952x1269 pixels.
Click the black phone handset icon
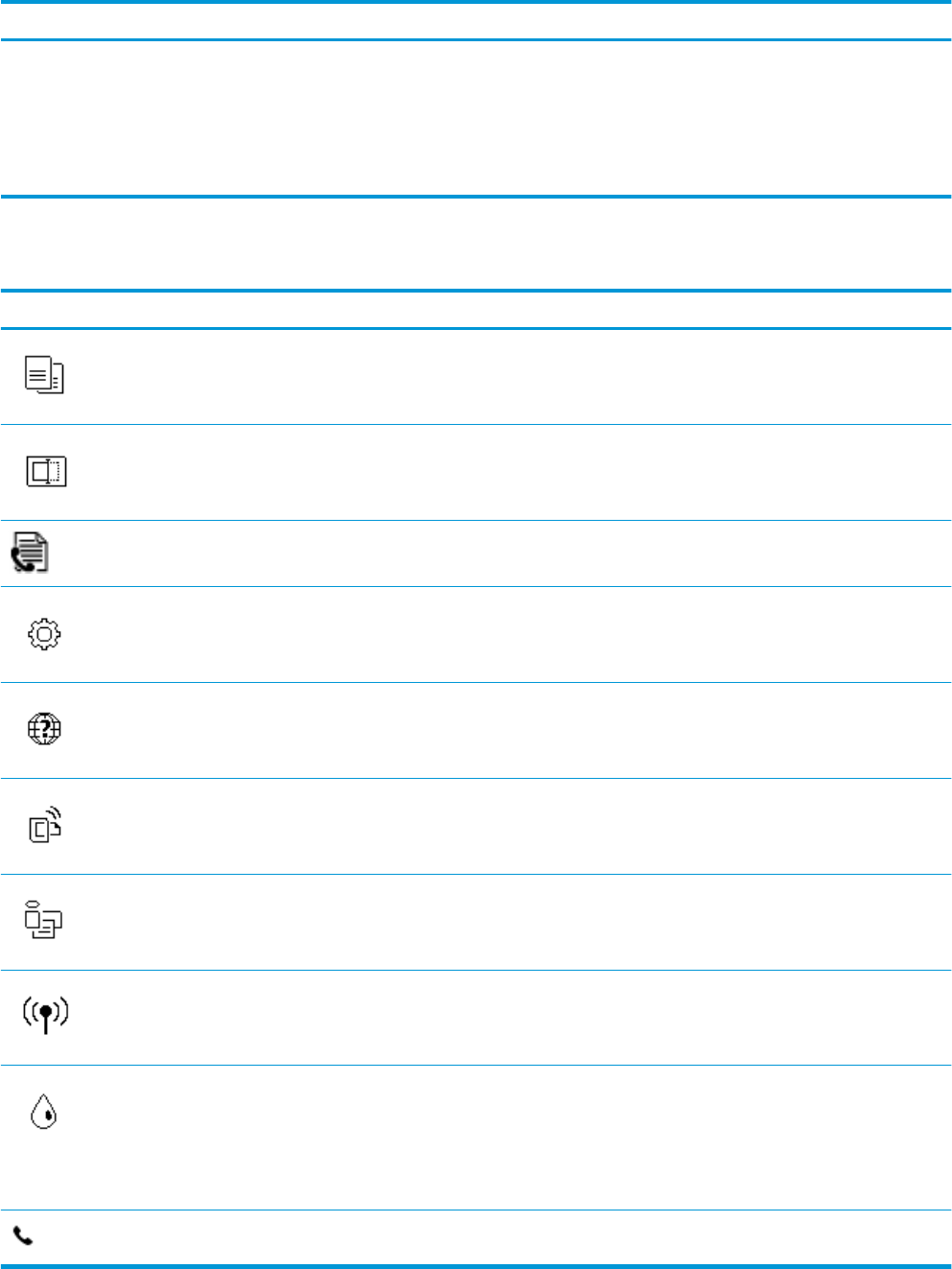(x=23, y=1235)
